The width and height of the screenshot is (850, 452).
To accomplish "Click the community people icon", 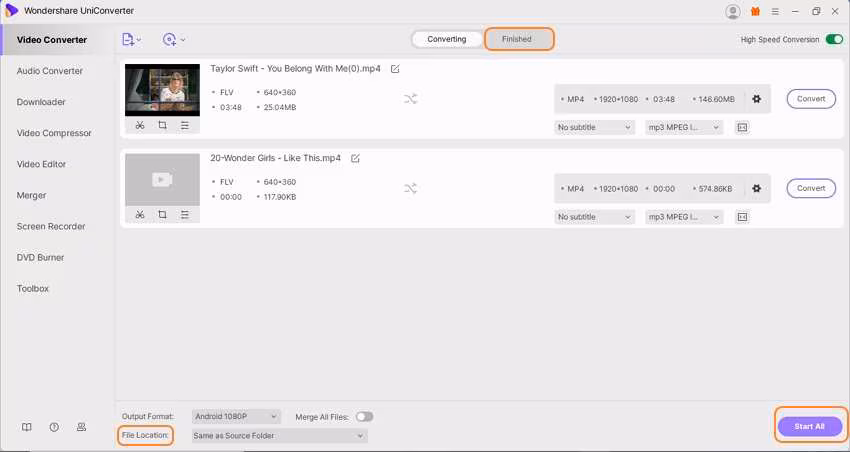I will click(81, 427).
